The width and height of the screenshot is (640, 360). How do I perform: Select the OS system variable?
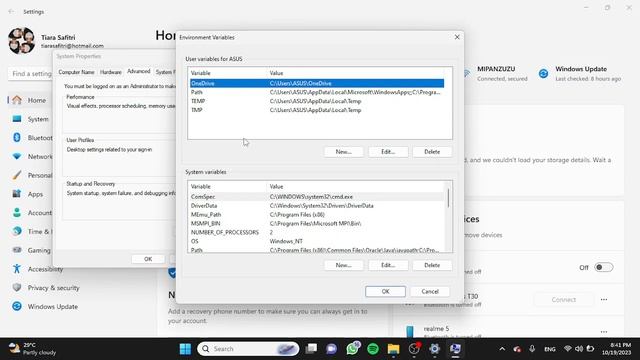point(317,241)
